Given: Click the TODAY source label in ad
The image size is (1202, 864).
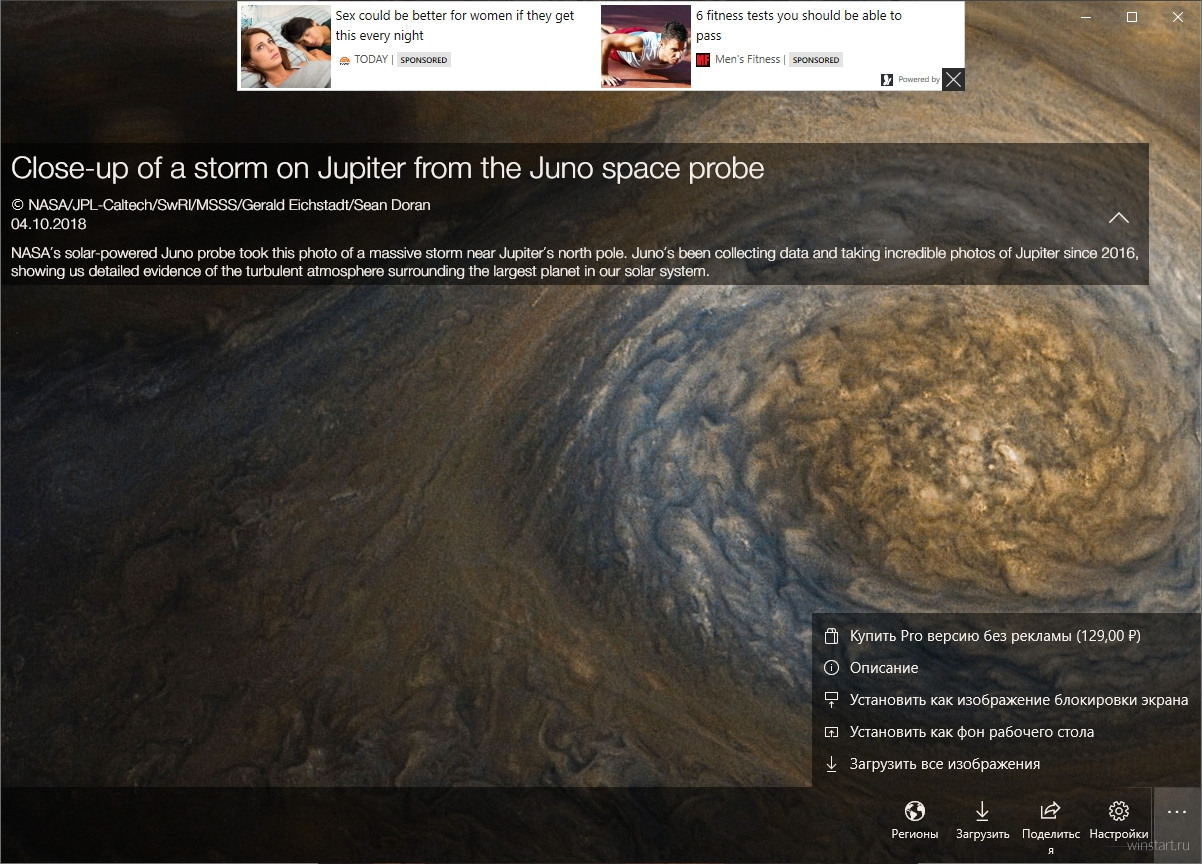Looking at the screenshot, I should tap(370, 60).
